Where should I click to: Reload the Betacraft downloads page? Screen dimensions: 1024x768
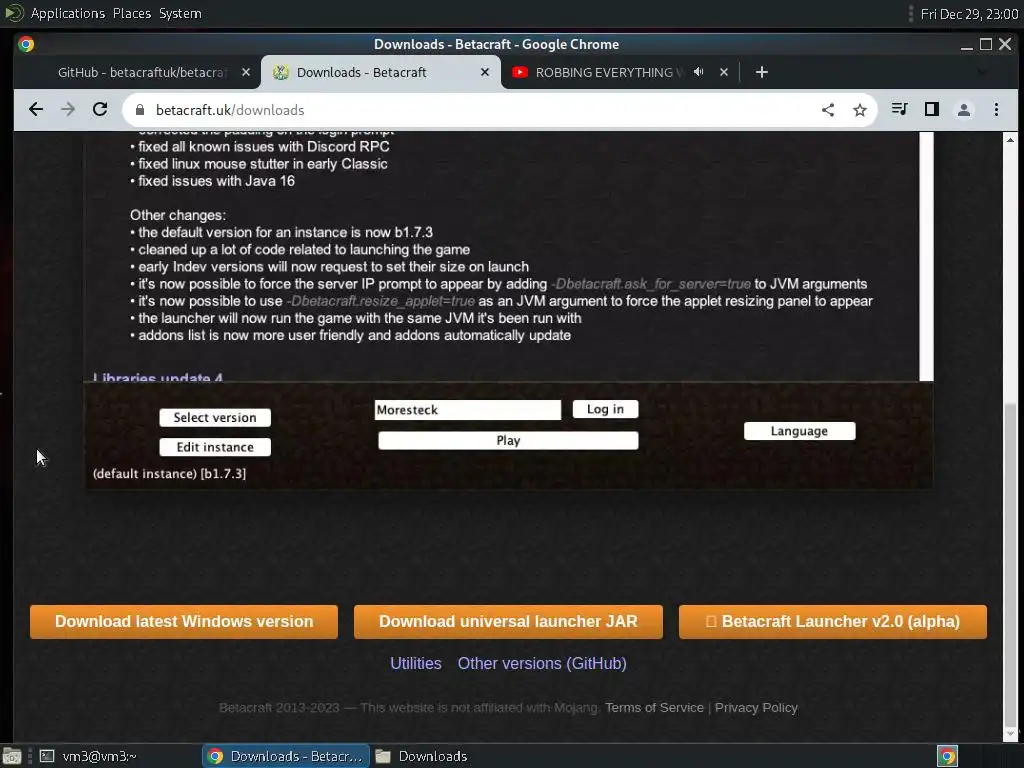point(100,110)
